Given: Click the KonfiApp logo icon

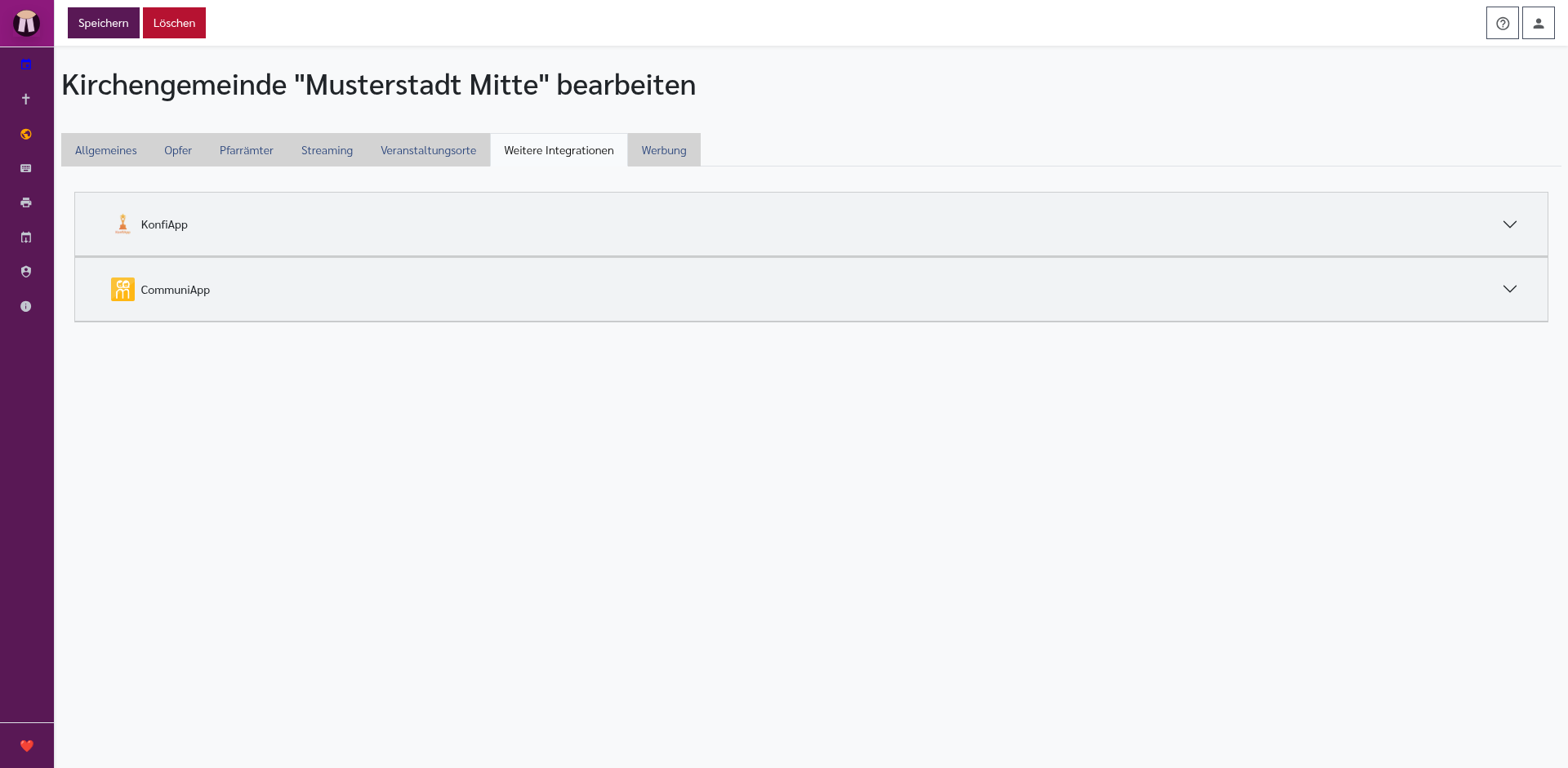Looking at the screenshot, I should [x=122, y=224].
